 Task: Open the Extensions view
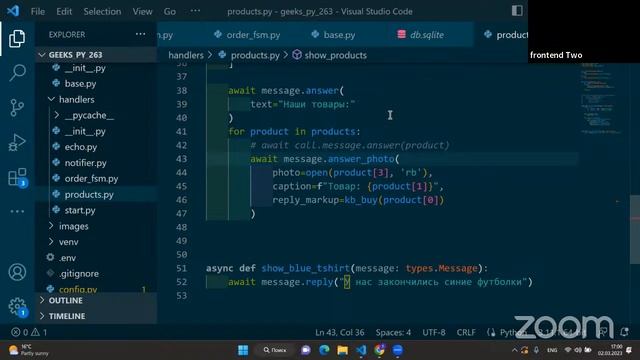click(x=18, y=178)
